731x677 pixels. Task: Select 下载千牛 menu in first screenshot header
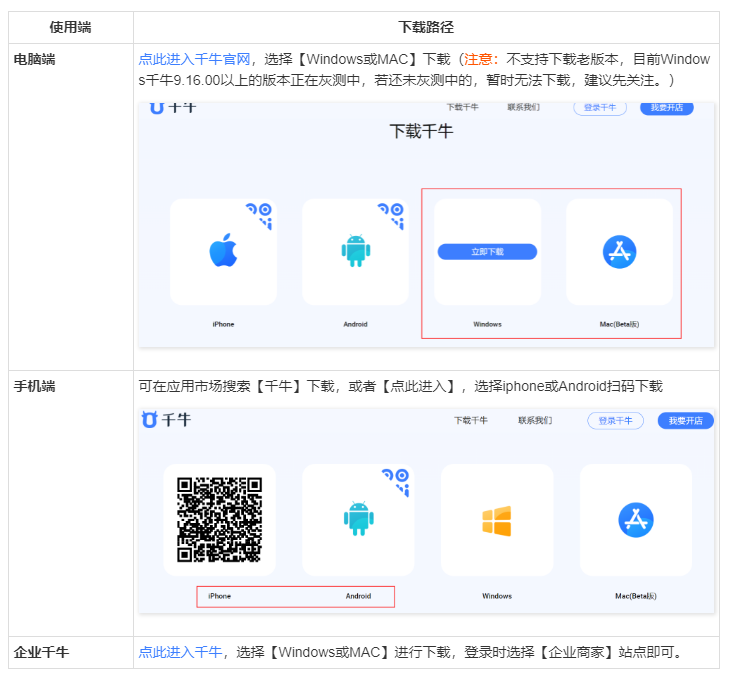pos(462,107)
